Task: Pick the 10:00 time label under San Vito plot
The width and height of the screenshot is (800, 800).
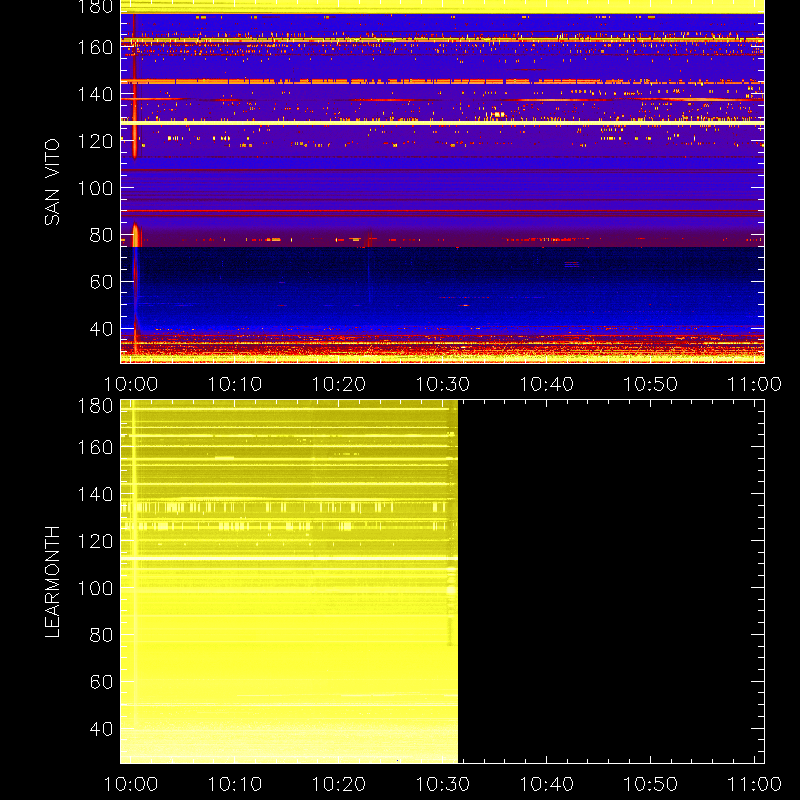Action: click(x=131, y=384)
